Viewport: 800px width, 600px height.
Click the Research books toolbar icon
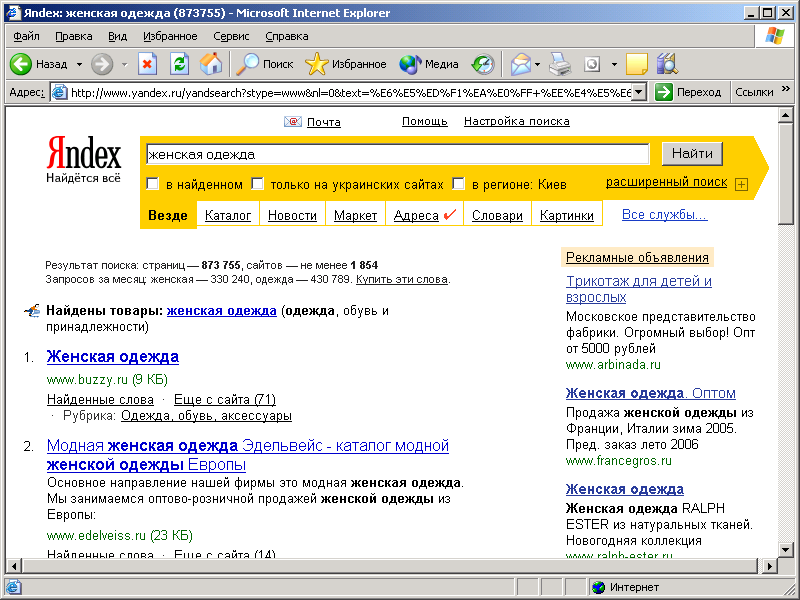667,64
